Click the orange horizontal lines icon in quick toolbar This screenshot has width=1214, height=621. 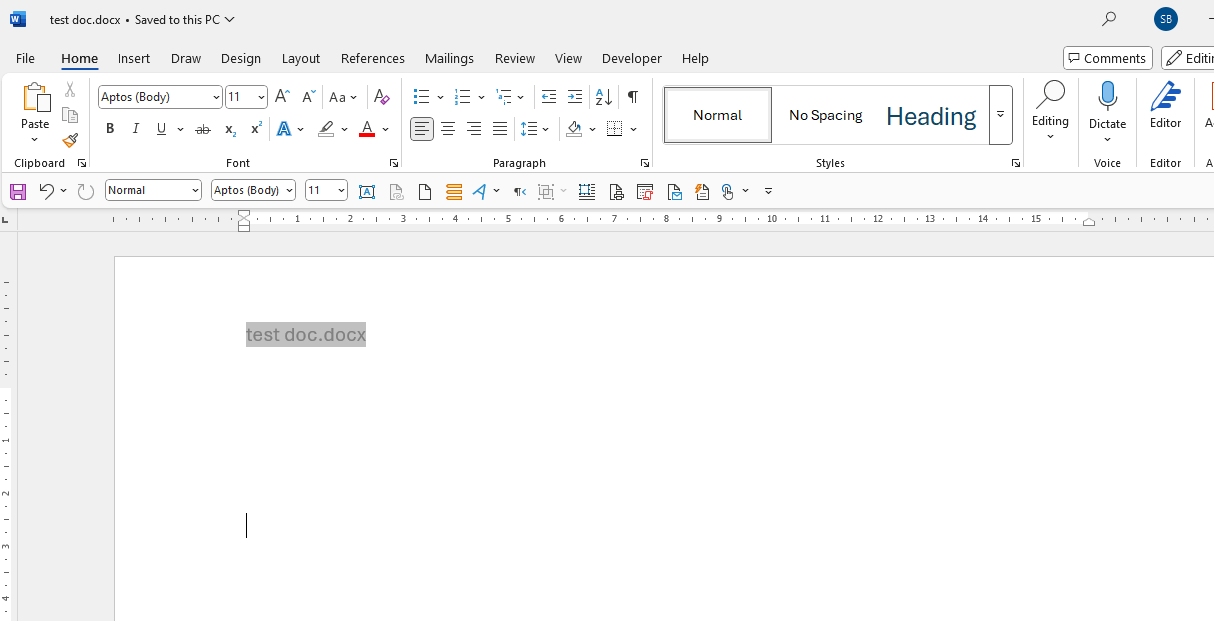pyautogui.click(x=454, y=191)
